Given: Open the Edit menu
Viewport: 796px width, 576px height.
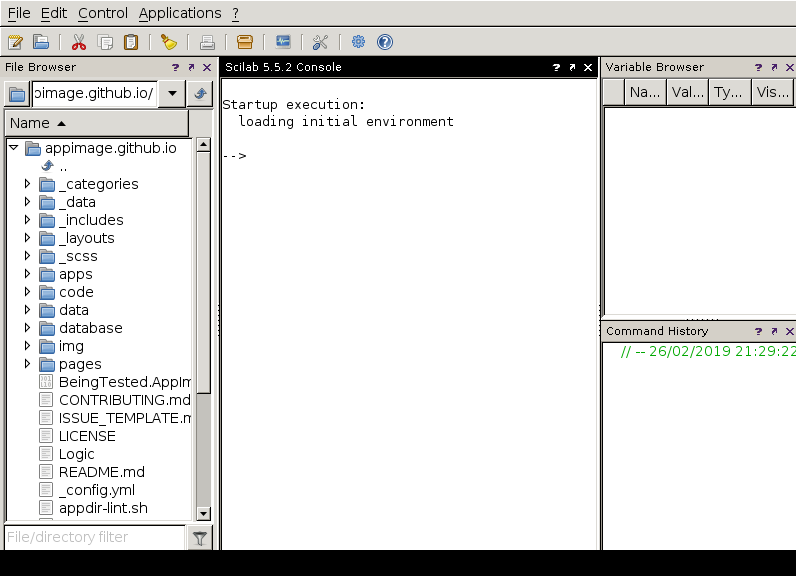Looking at the screenshot, I should point(54,13).
